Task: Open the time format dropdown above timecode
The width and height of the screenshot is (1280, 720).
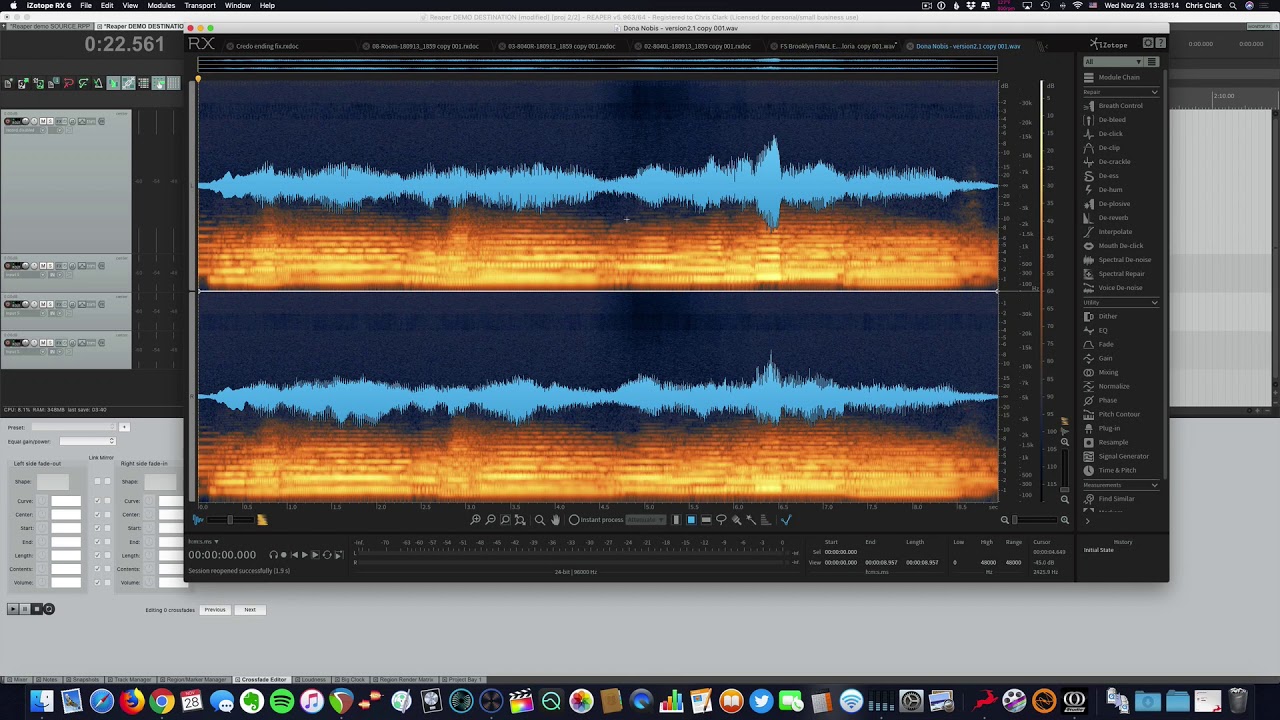Action: click(x=203, y=541)
